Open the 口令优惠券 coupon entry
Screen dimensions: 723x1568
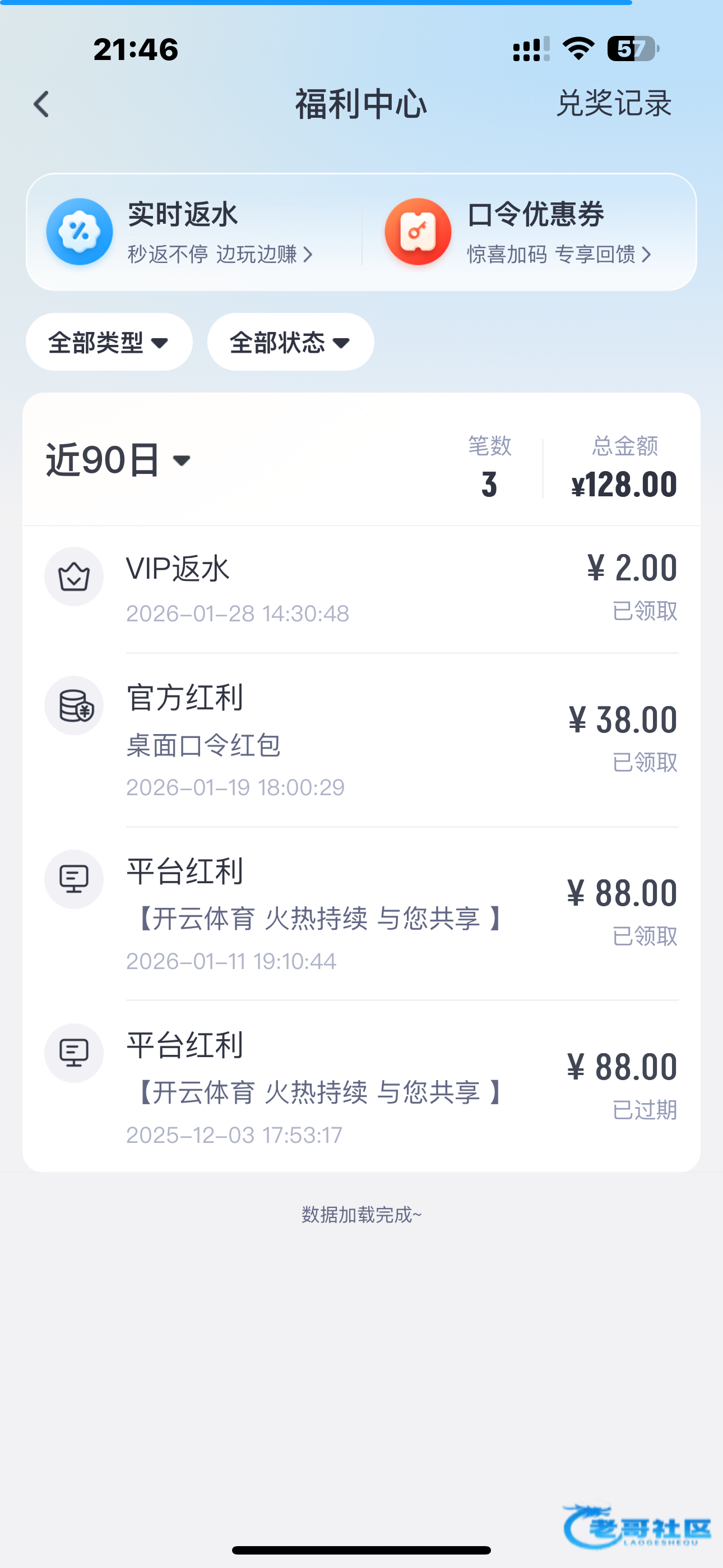[x=536, y=232]
